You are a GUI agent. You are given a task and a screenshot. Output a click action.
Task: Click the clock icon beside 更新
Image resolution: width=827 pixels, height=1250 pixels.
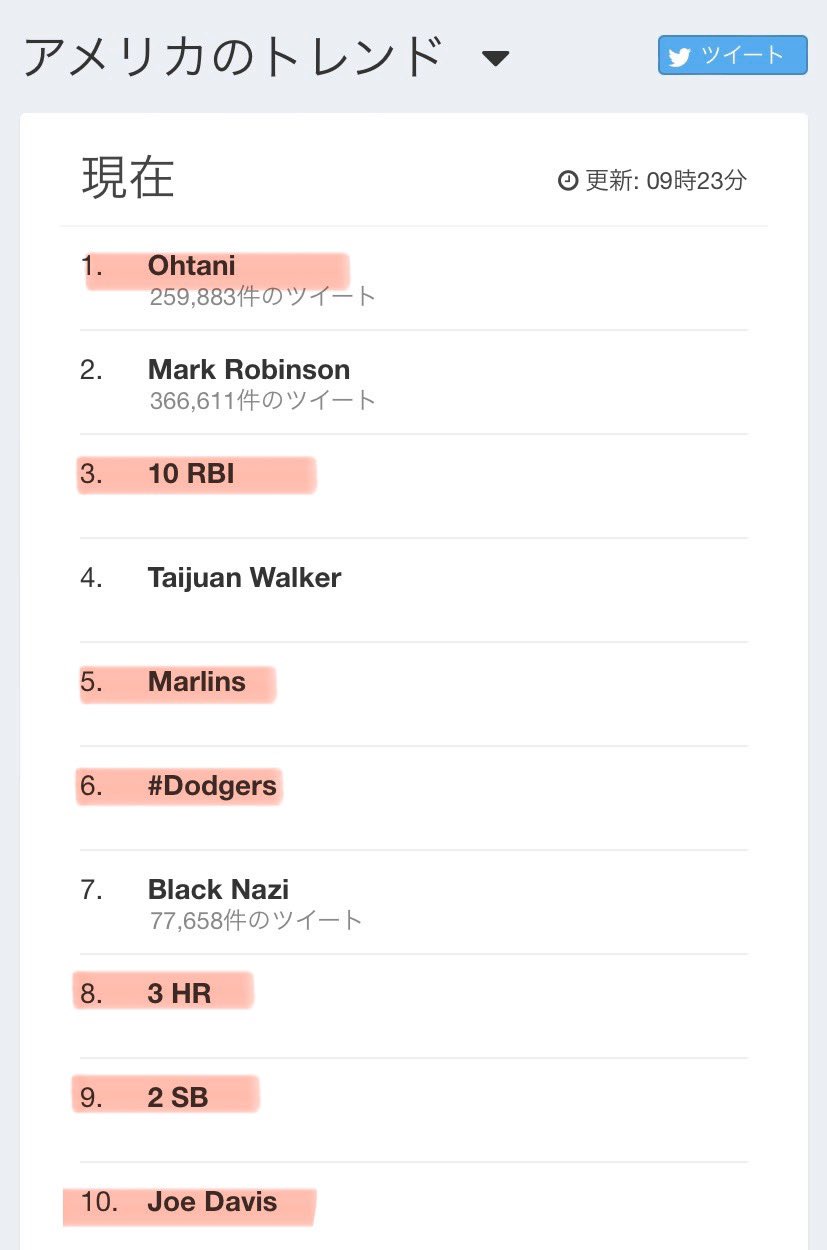pyautogui.click(x=567, y=181)
